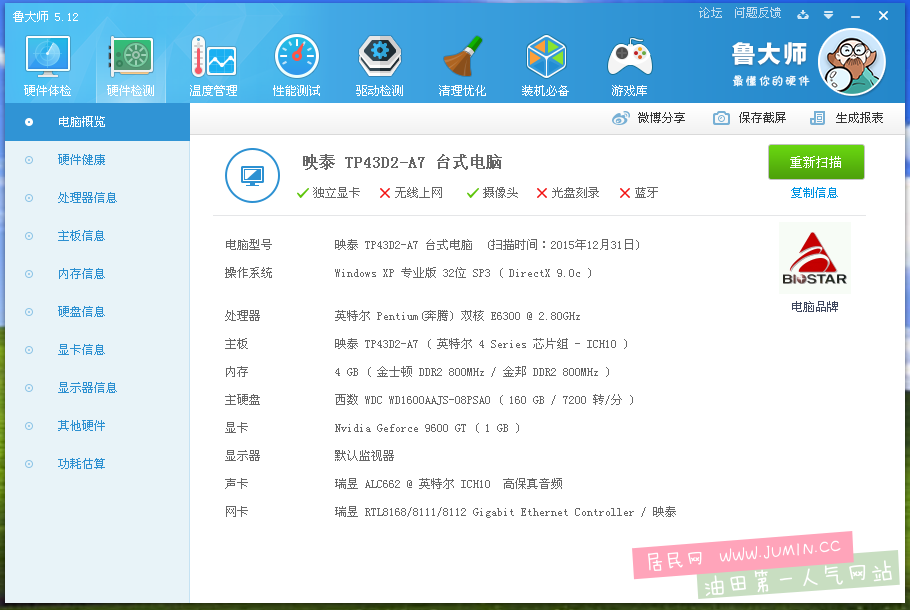Screen dimensions: 910x610
Task: Click the radio dot beside 功耗估算
Action: [x=29, y=464]
